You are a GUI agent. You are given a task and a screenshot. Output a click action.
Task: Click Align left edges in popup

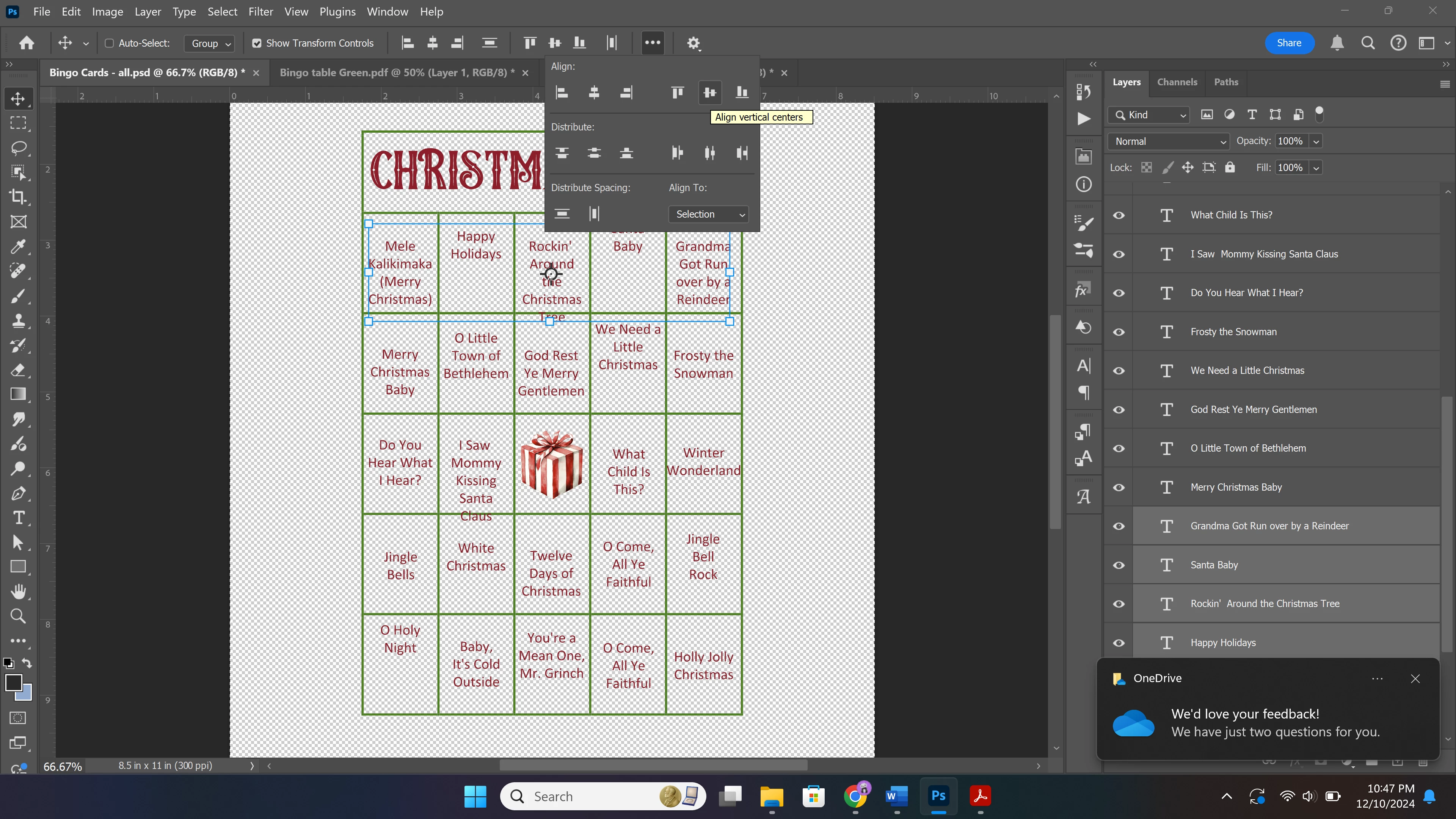pos(562,93)
